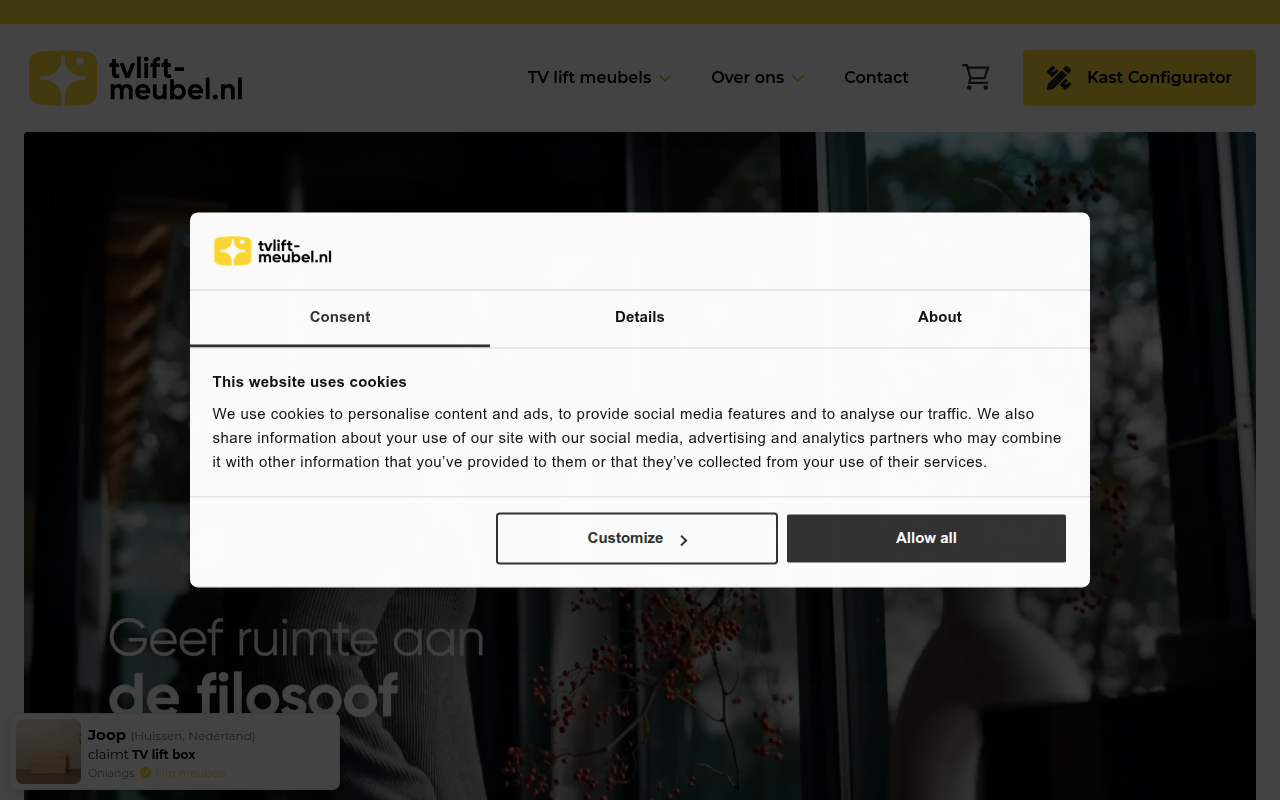
Task: Click the verified badge in Joop notification
Action: pos(145,773)
